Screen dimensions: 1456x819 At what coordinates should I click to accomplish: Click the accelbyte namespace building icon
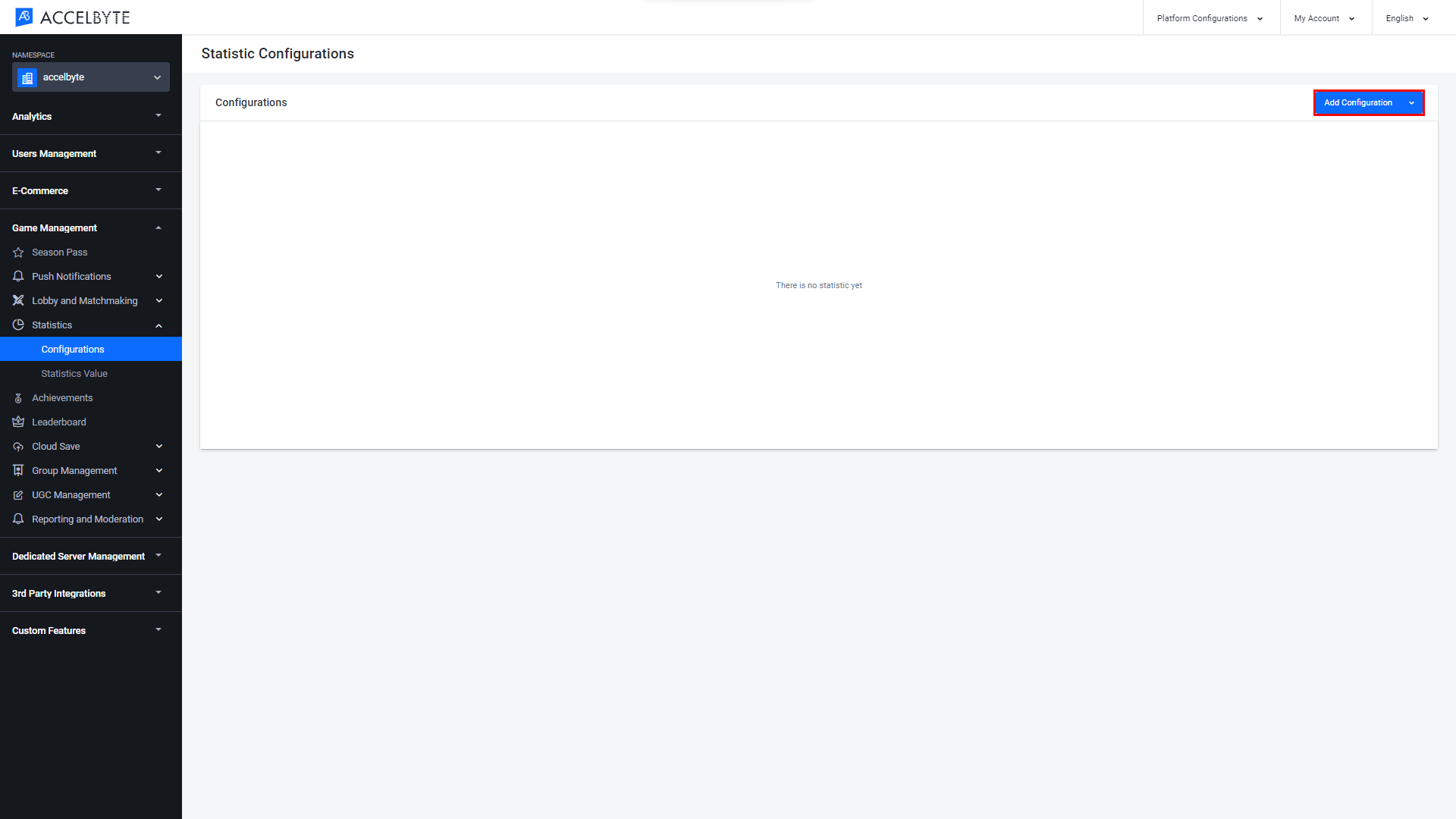(27, 77)
